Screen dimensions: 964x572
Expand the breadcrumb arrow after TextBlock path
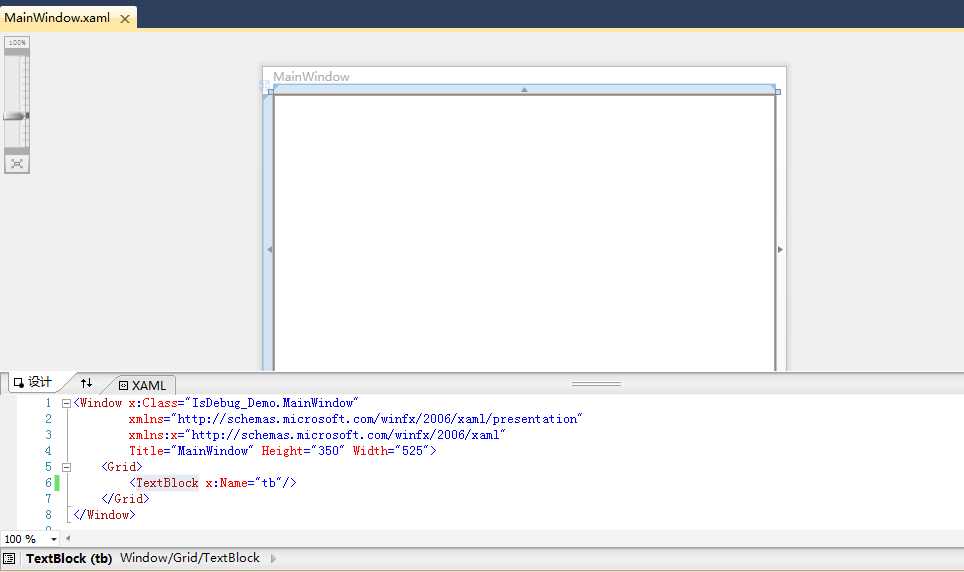tap(273, 558)
